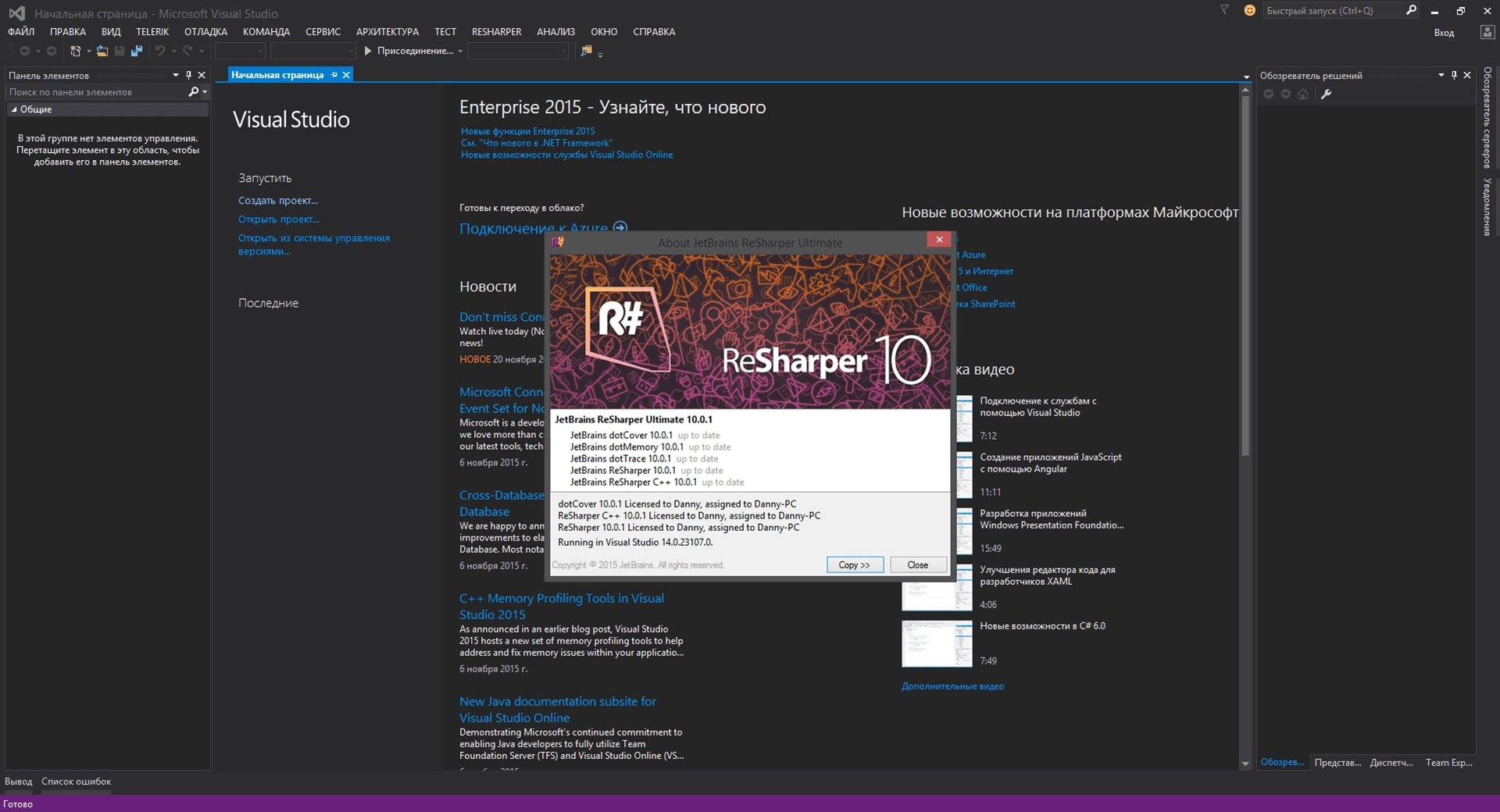Screen dimensions: 1500x812
Task: Open Solution Explorer properties wrench icon
Action: pos(1326,94)
